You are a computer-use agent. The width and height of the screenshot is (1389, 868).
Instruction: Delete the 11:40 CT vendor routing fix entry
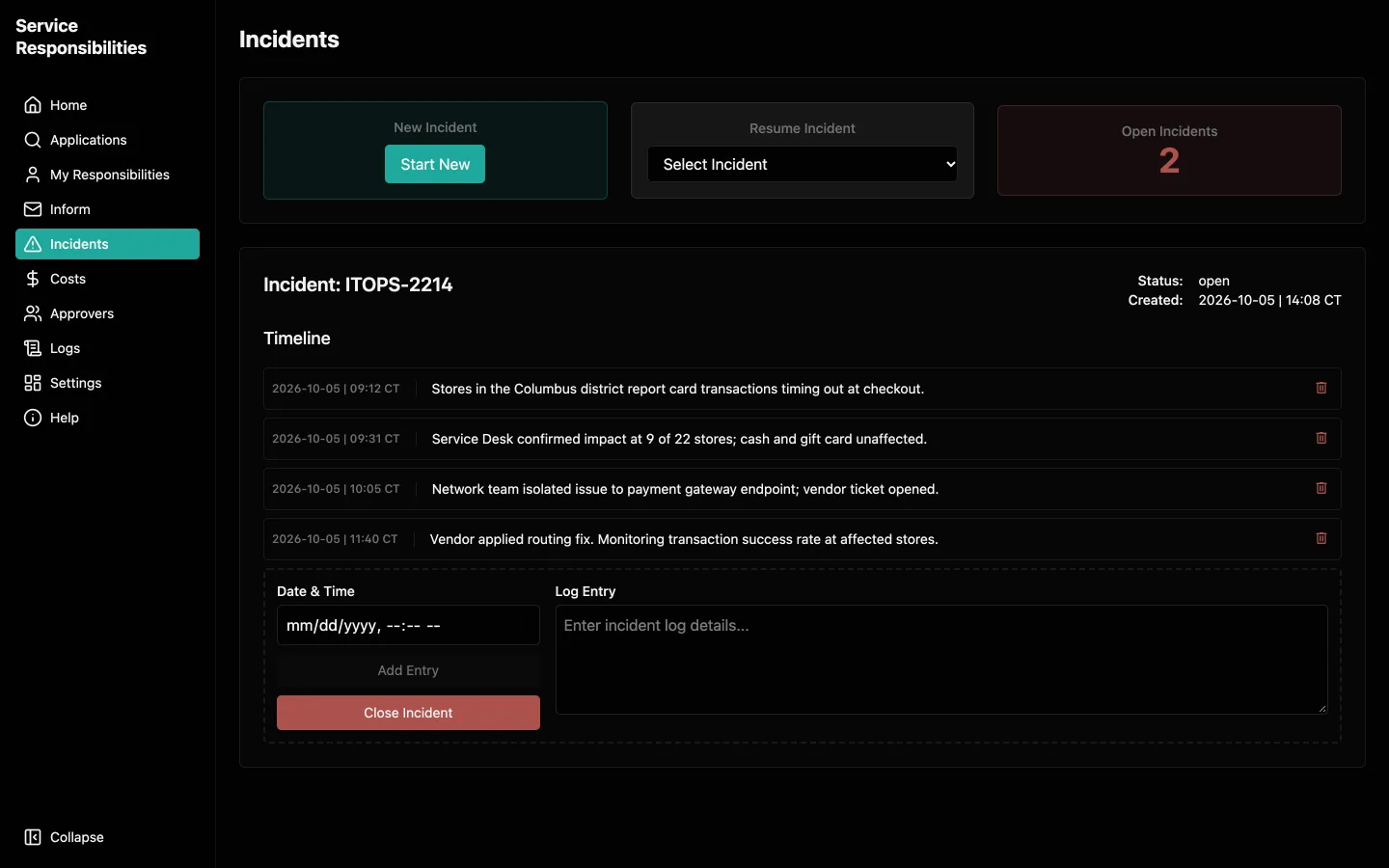(1321, 538)
